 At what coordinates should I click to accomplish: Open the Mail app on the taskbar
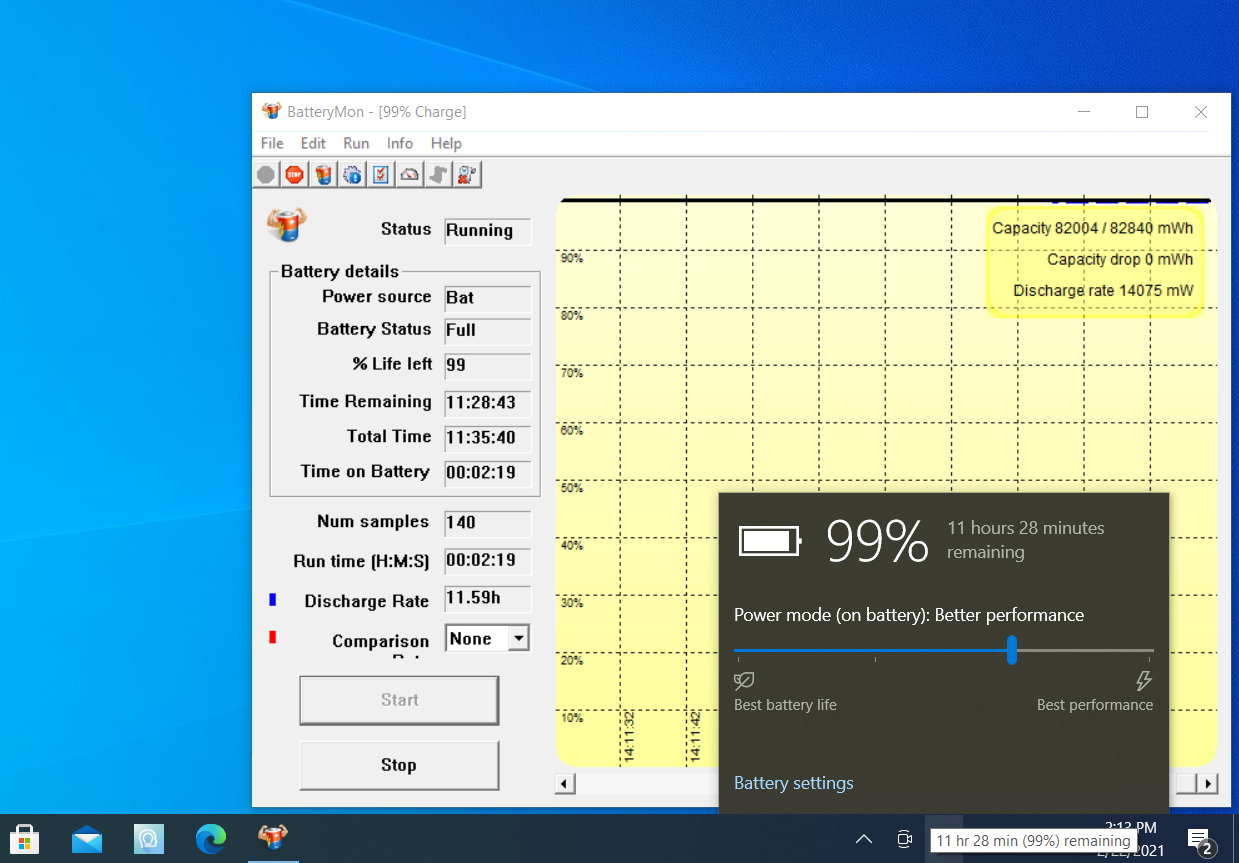tap(87, 838)
